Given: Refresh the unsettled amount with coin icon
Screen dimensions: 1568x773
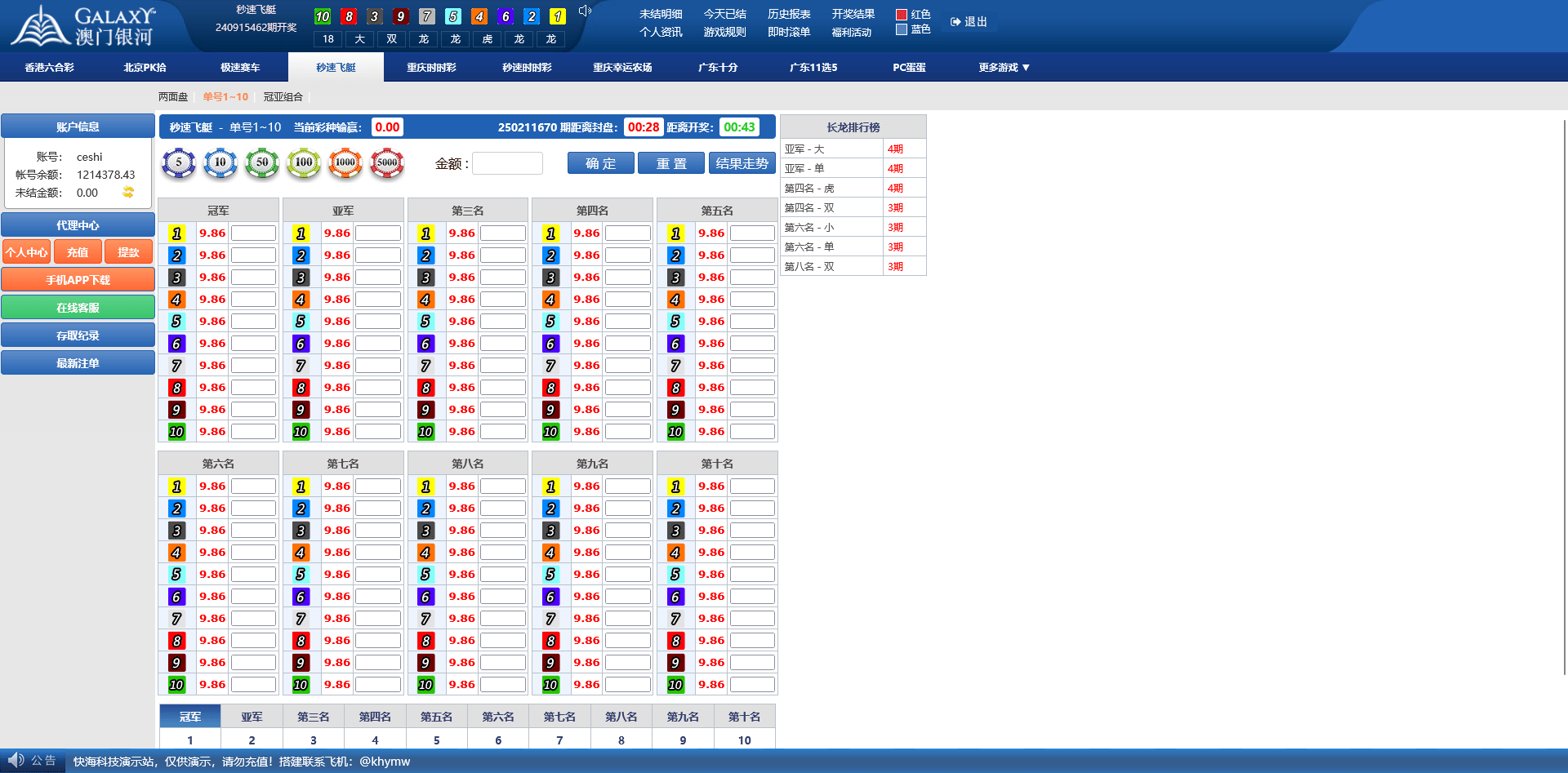Looking at the screenshot, I should 128,193.
